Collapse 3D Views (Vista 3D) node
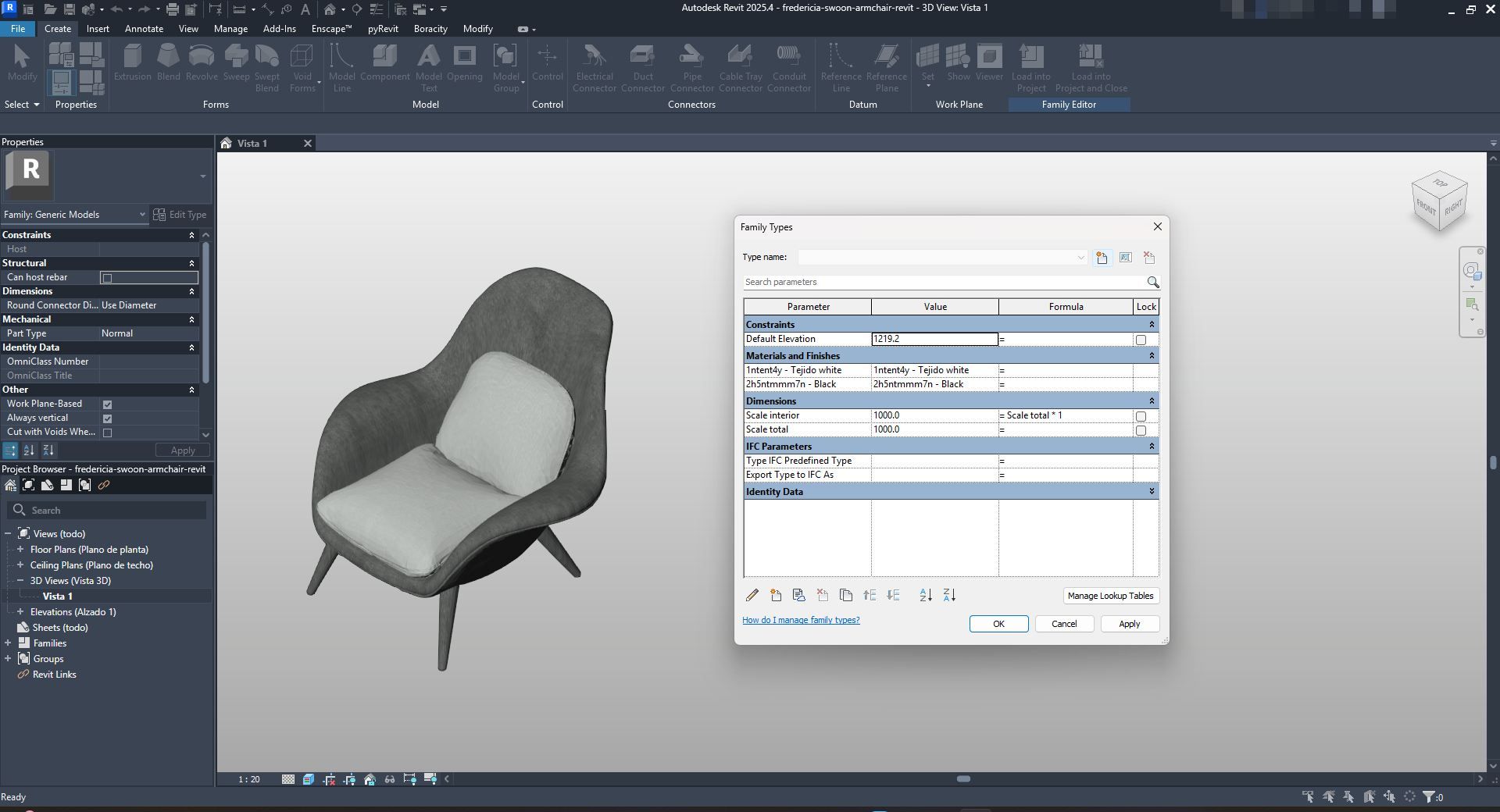 (20, 581)
